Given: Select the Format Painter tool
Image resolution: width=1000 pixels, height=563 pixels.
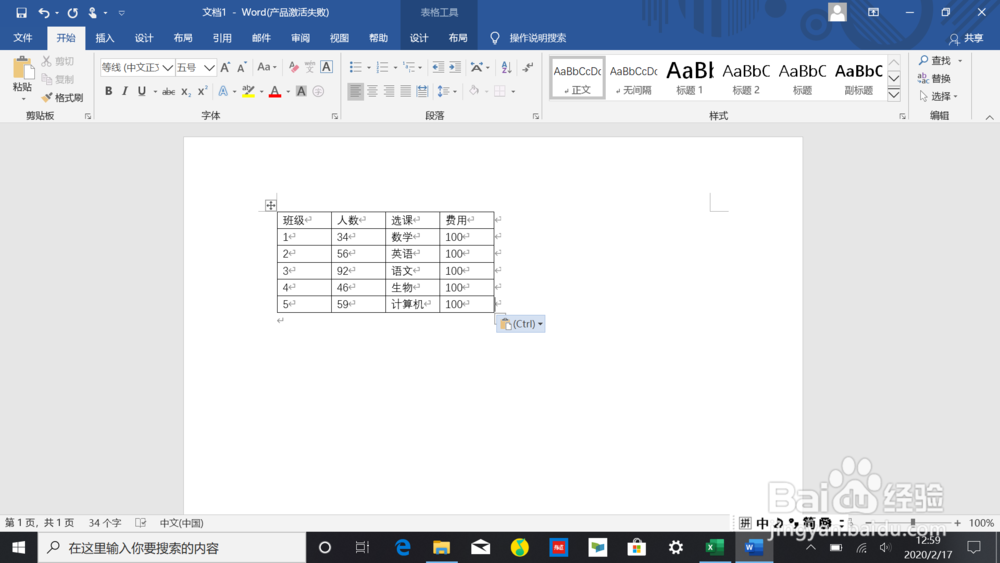Looking at the screenshot, I should coord(62,98).
